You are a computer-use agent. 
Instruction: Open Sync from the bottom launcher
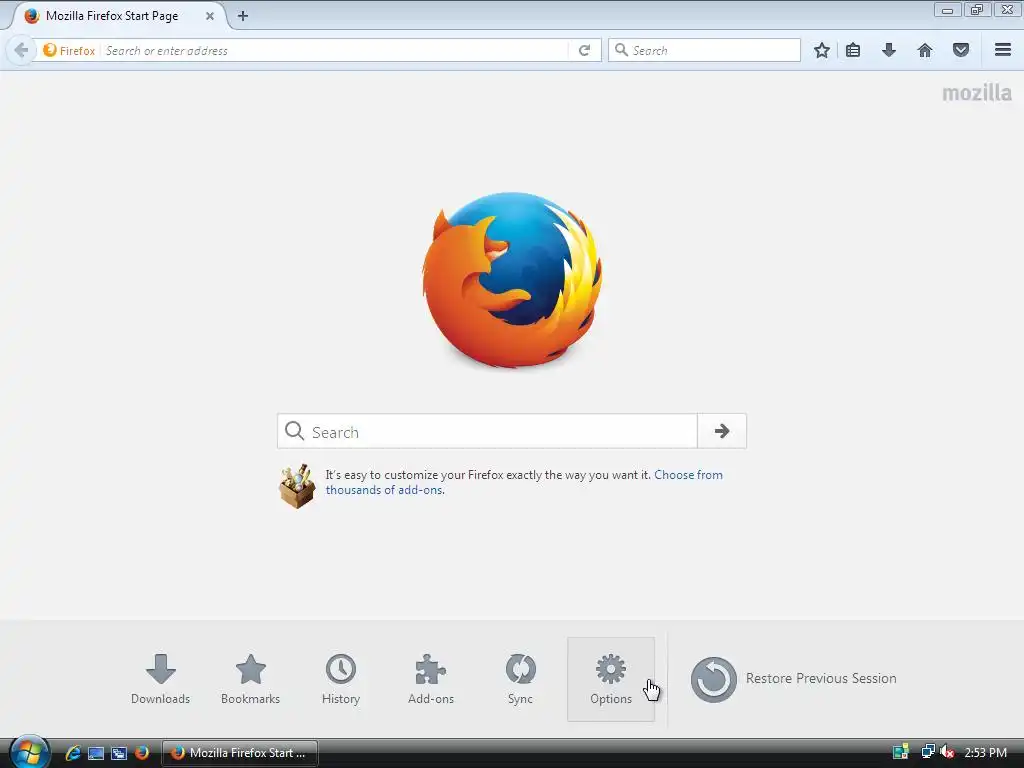[520, 679]
